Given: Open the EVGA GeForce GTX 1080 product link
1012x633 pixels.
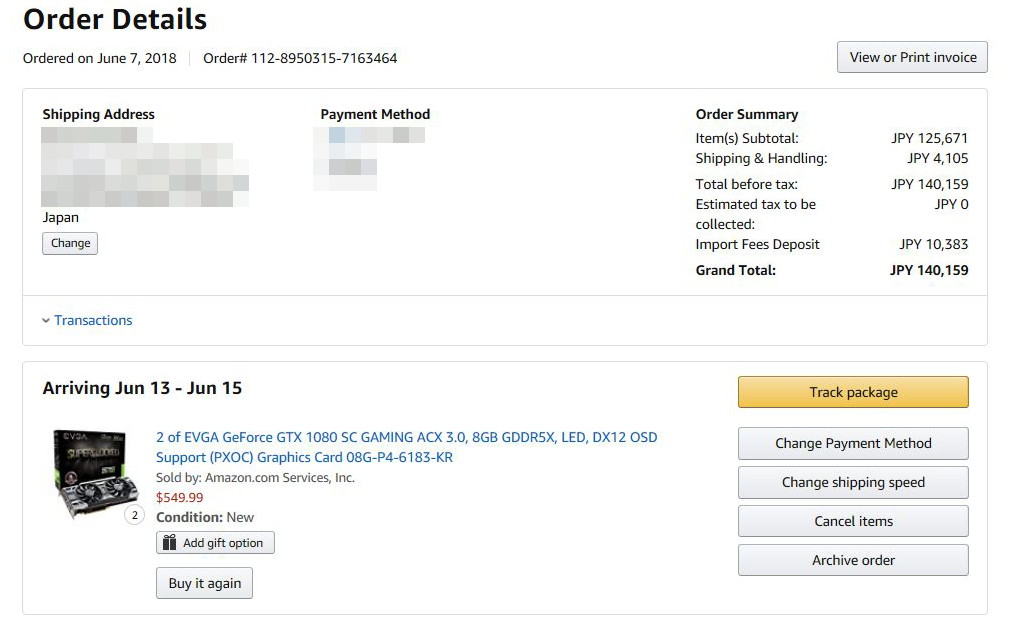Looking at the screenshot, I should tap(407, 447).
